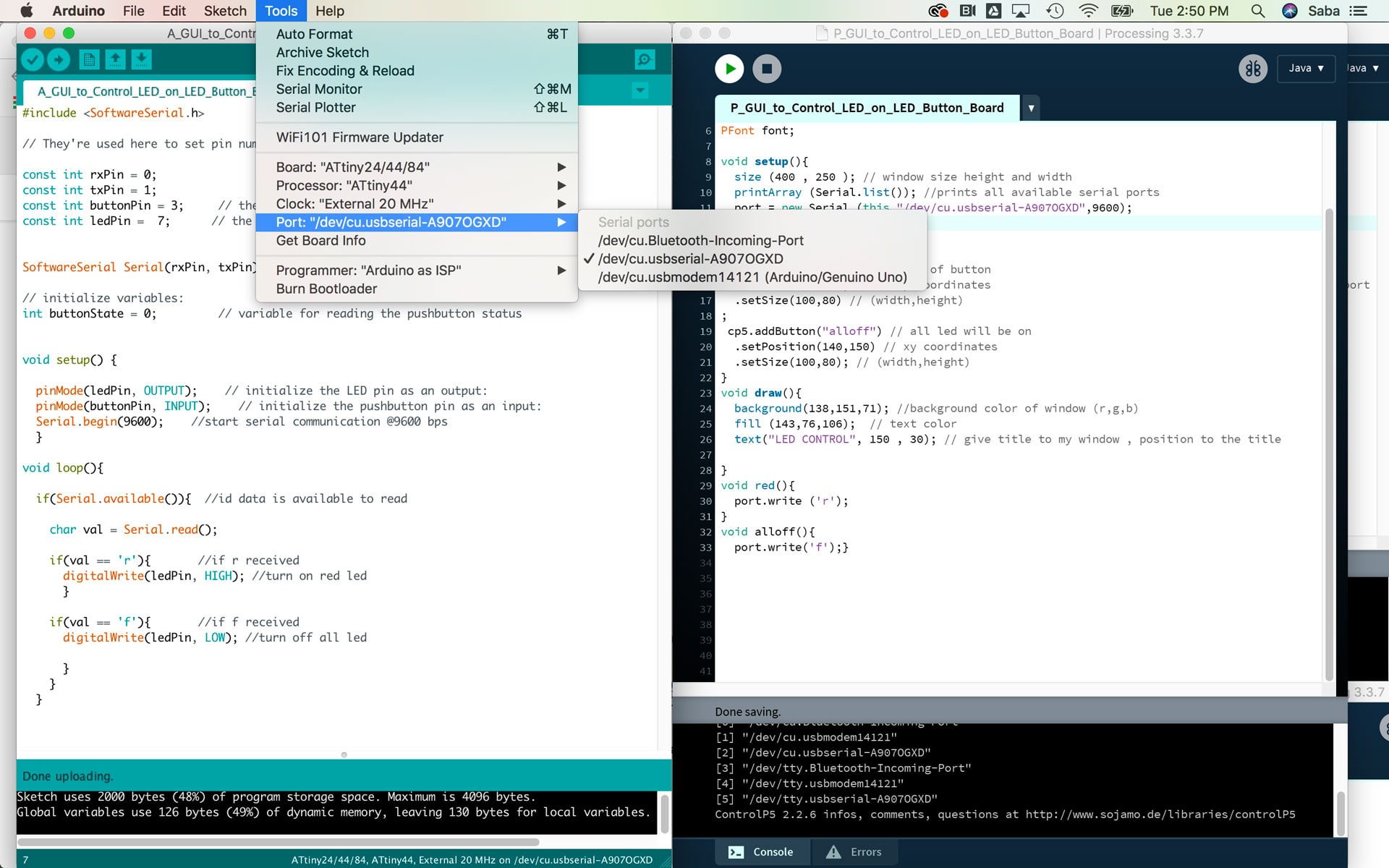Open the Java mode dropdown in Processing
Image resolution: width=1389 pixels, height=868 pixels.
1306,68
